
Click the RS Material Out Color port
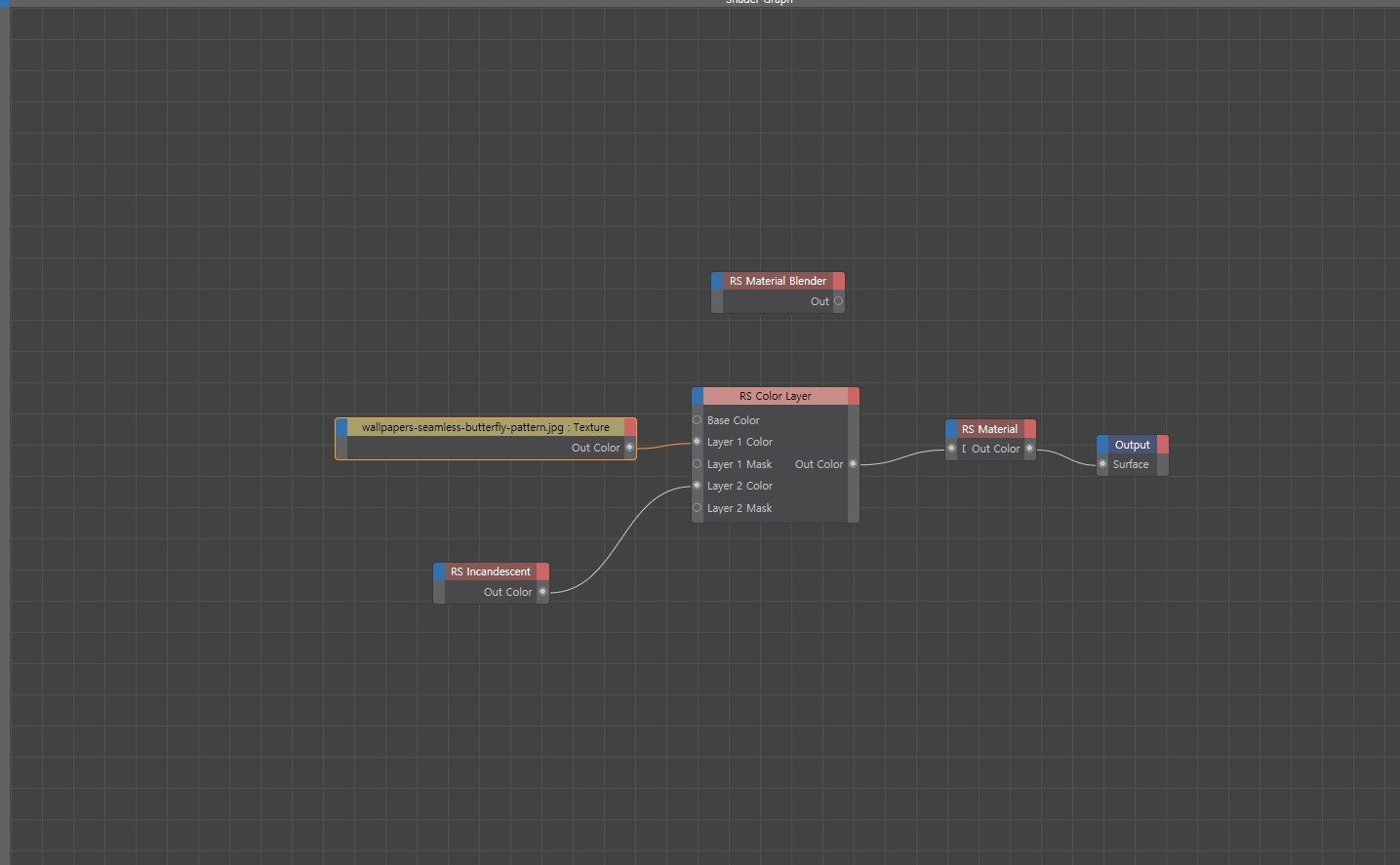[x=1029, y=449]
